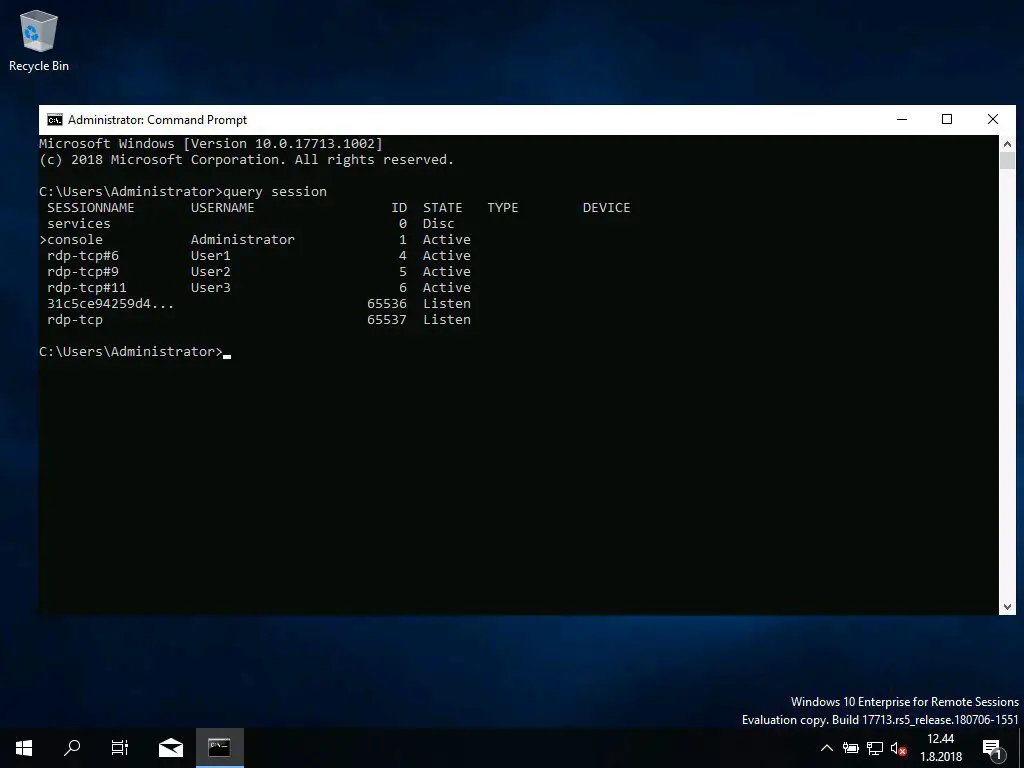This screenshot has width=1024, height=768.
Task: Click session ID '65536'
Action: (387, 304)
